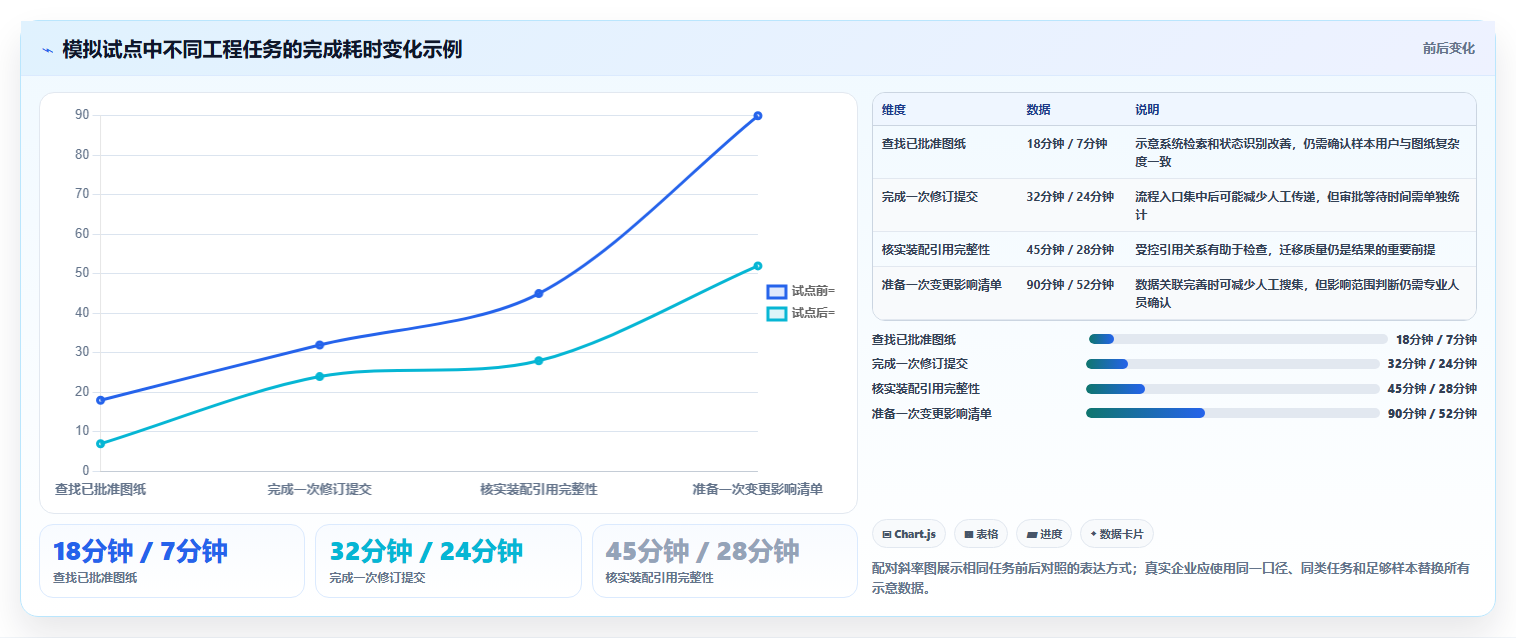Click the 准备一次变更影响清单 progress bar

click(x=1232, y=413)
